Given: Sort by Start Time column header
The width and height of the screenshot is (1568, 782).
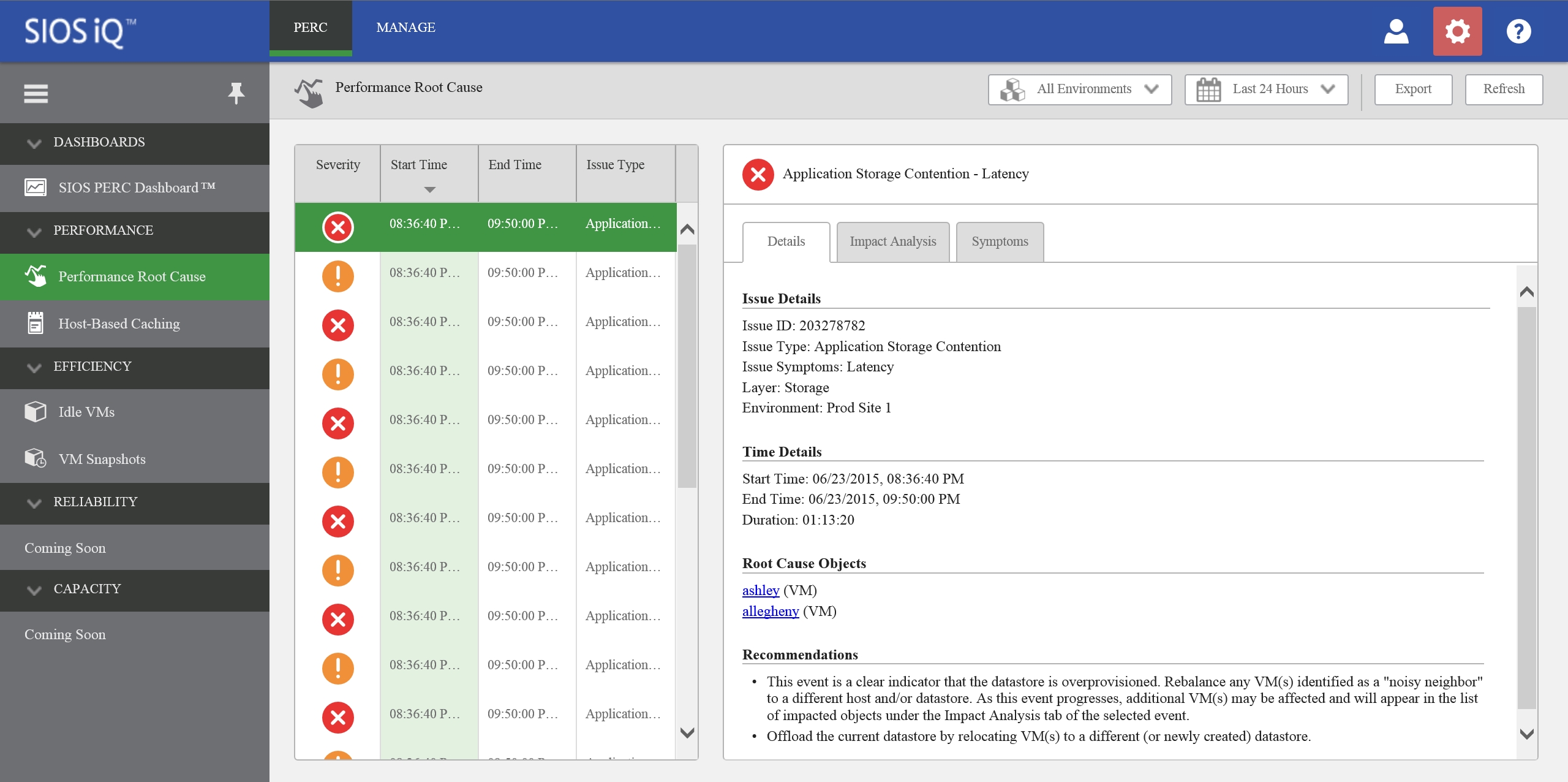Looking at the screenshot, I should point(429,173).
